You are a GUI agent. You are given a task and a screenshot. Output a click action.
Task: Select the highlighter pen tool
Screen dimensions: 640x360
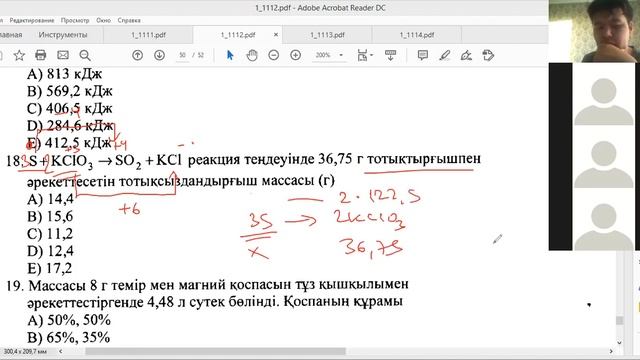444,55
